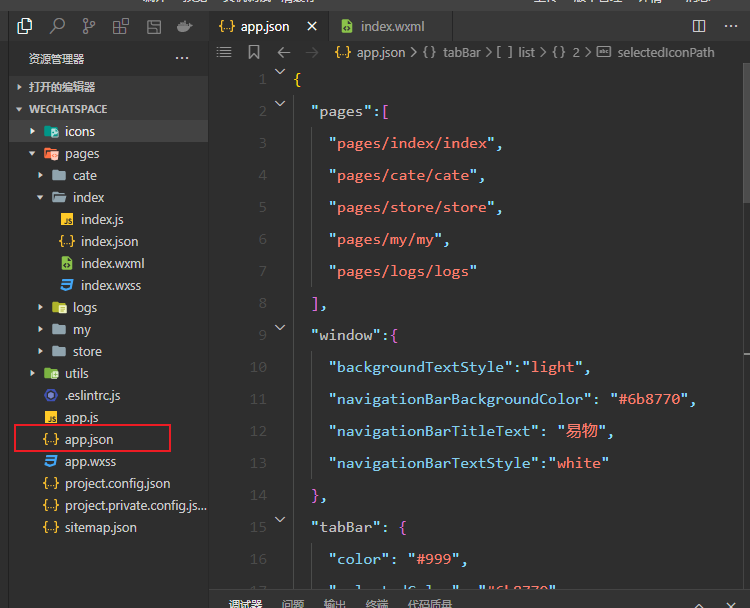Expand the utils folder
Screen dimensions: 750x608
click(109, 373)
